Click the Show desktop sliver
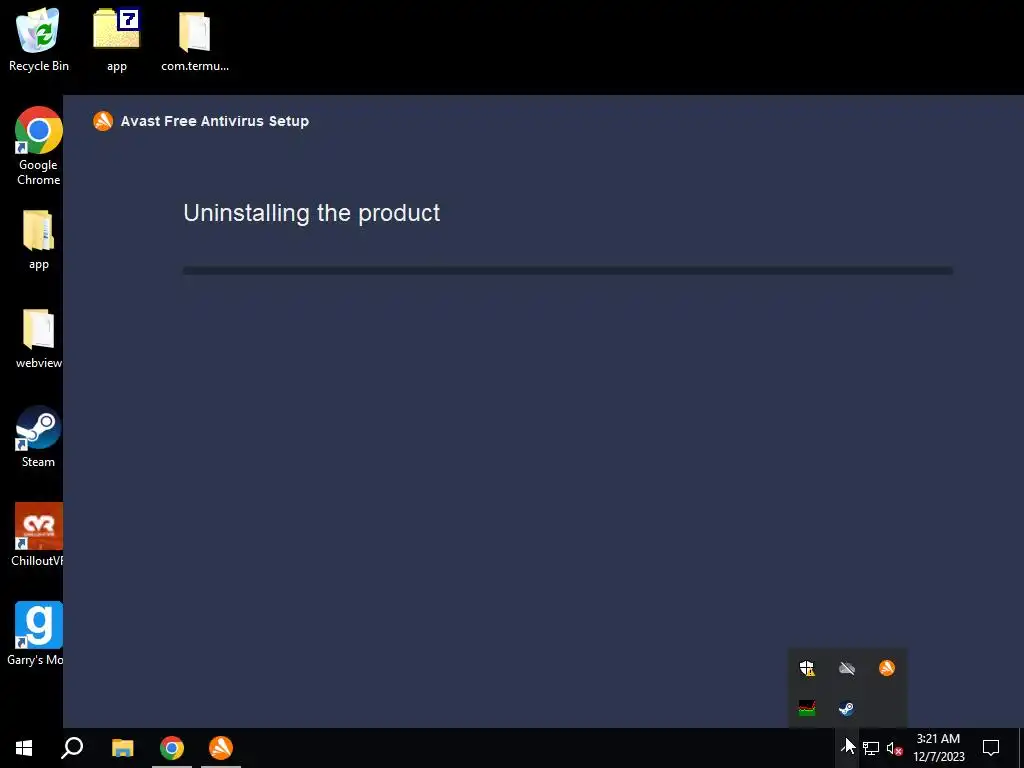Screen dimensions: 1024x768 (1021, 748)
